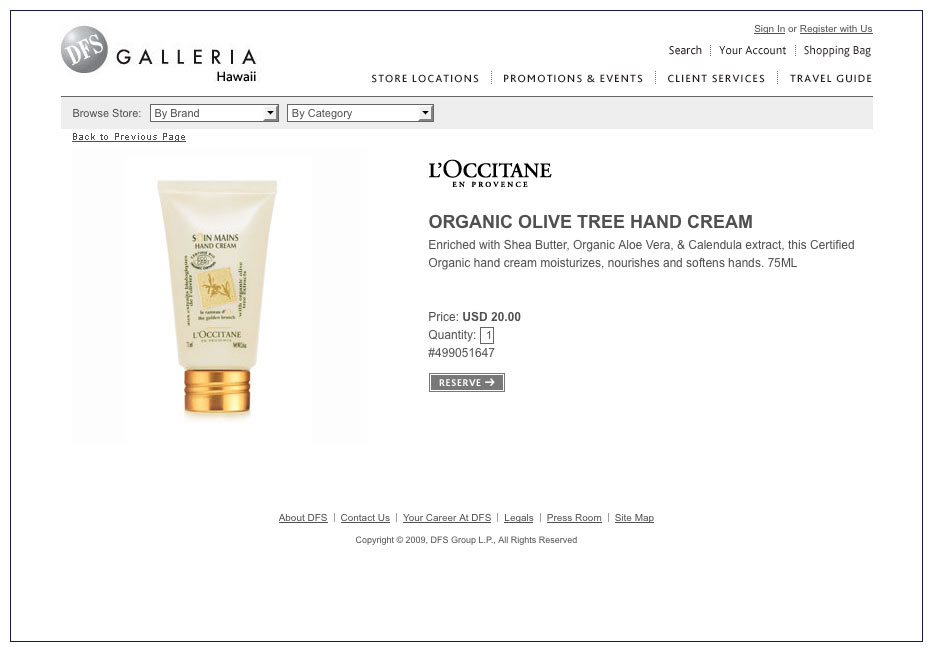Click the Sign In link

pos(769,29)
